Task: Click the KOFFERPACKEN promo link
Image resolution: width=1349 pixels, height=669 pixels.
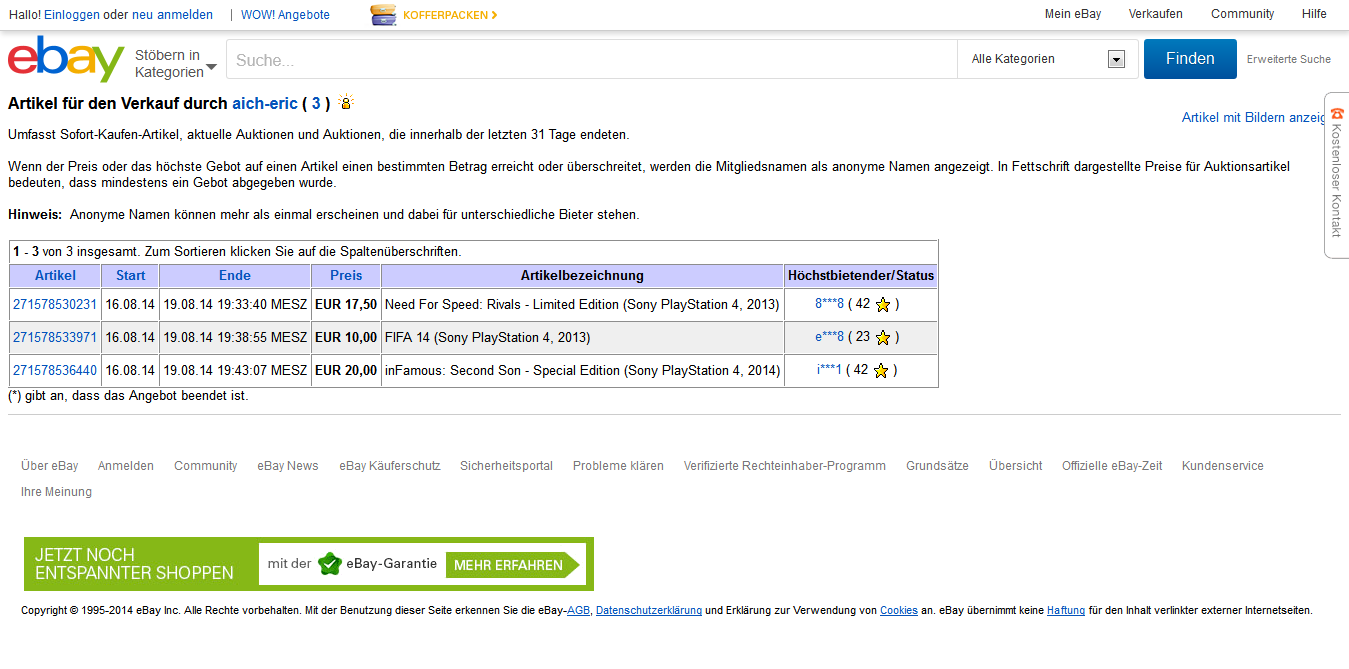Action: coord(450,15)
